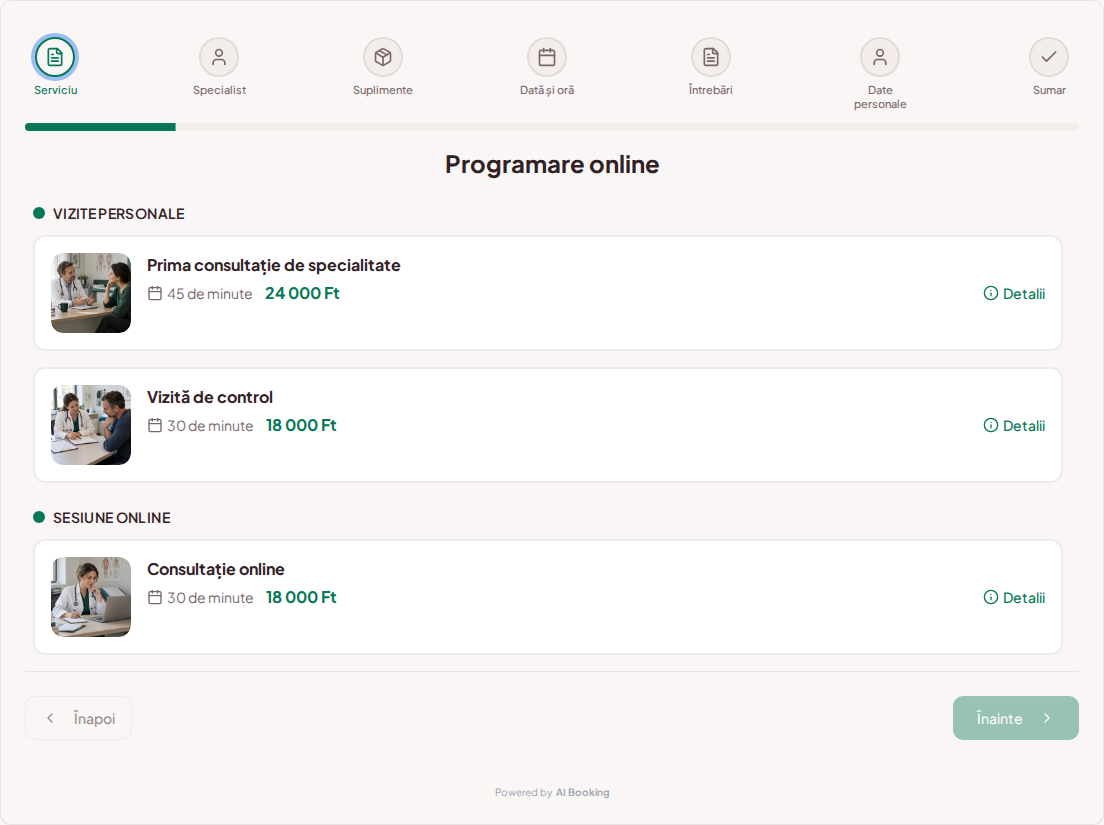Click the 18 000 Ft price of Vizită de control
The height and width of the screenshot is (825, 1104).
pos(301,425)
